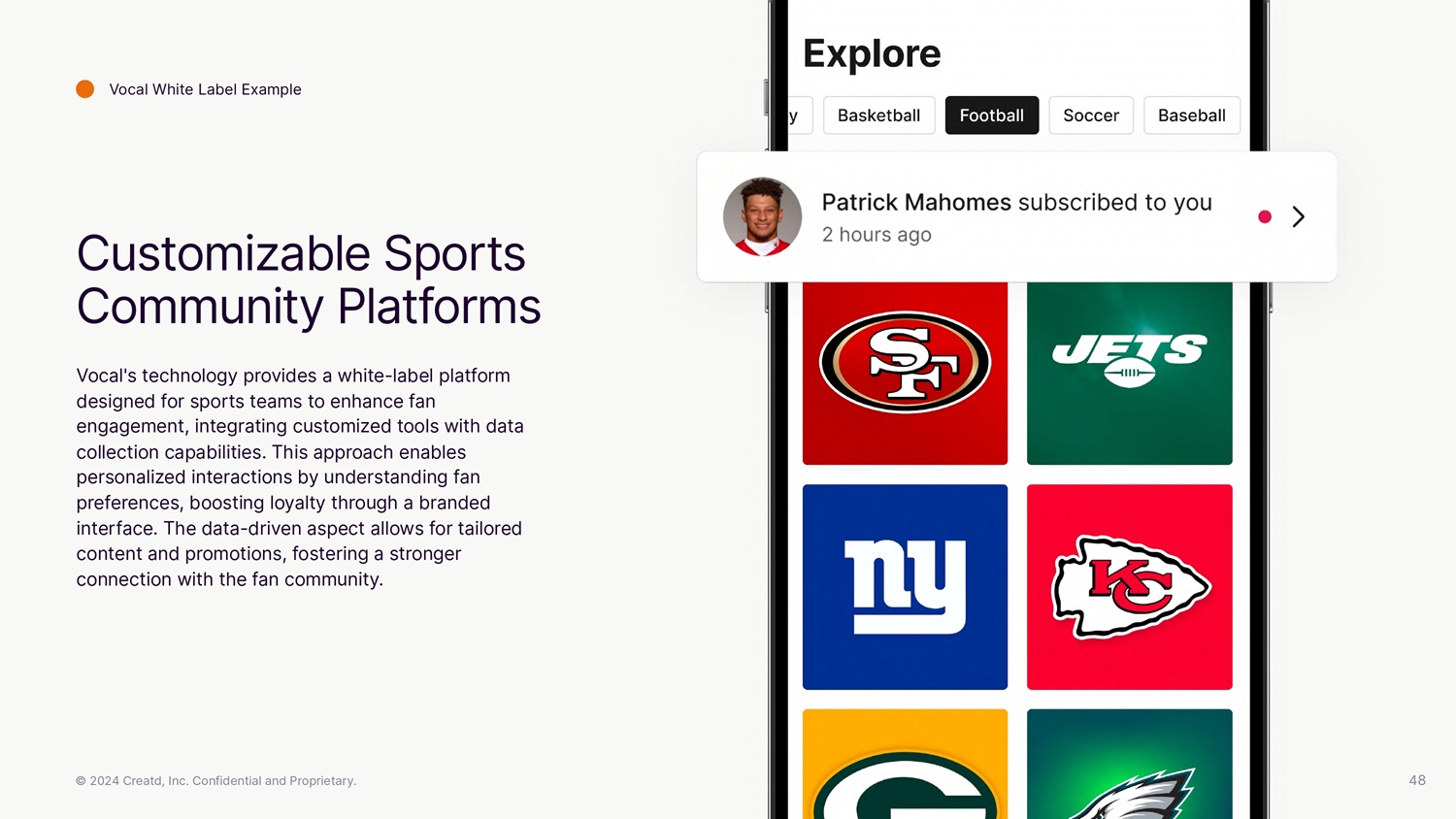Switch to the Soccer category tab
Viewport: 1456px width, 819px height.
pyautogui.click(x=1090, y=115)
